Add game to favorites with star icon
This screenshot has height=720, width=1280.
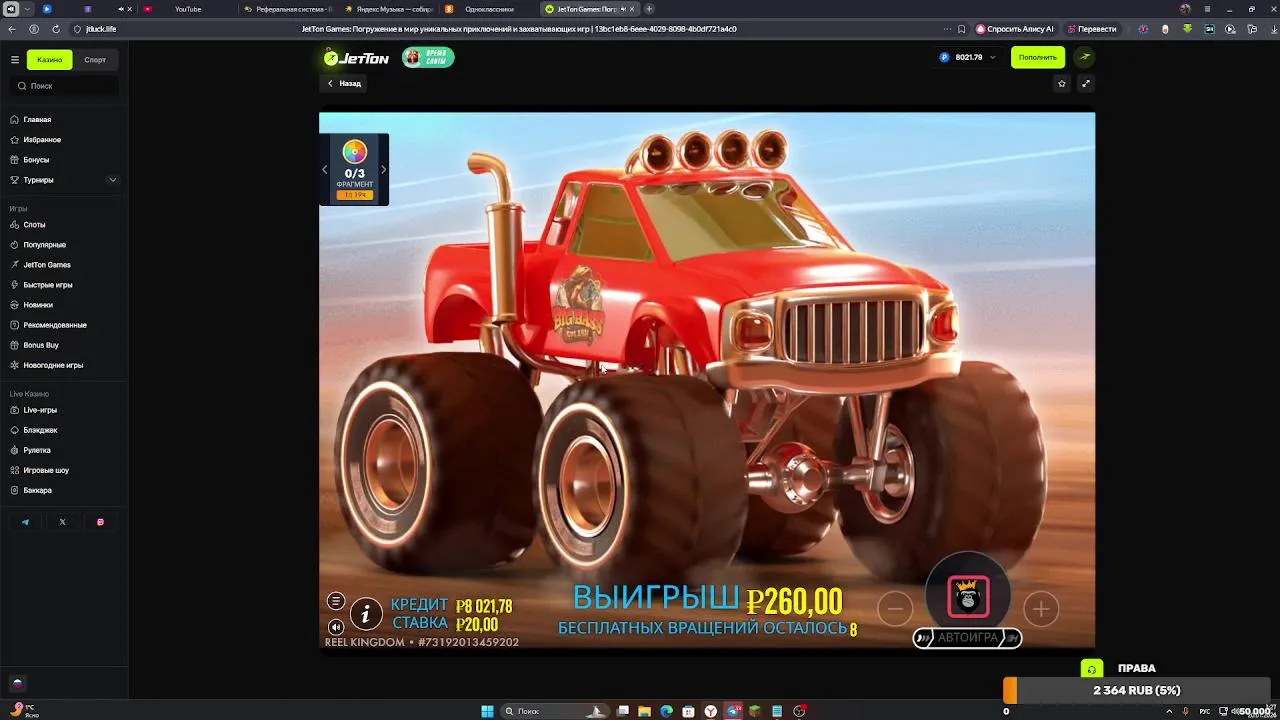(1062, 84)
